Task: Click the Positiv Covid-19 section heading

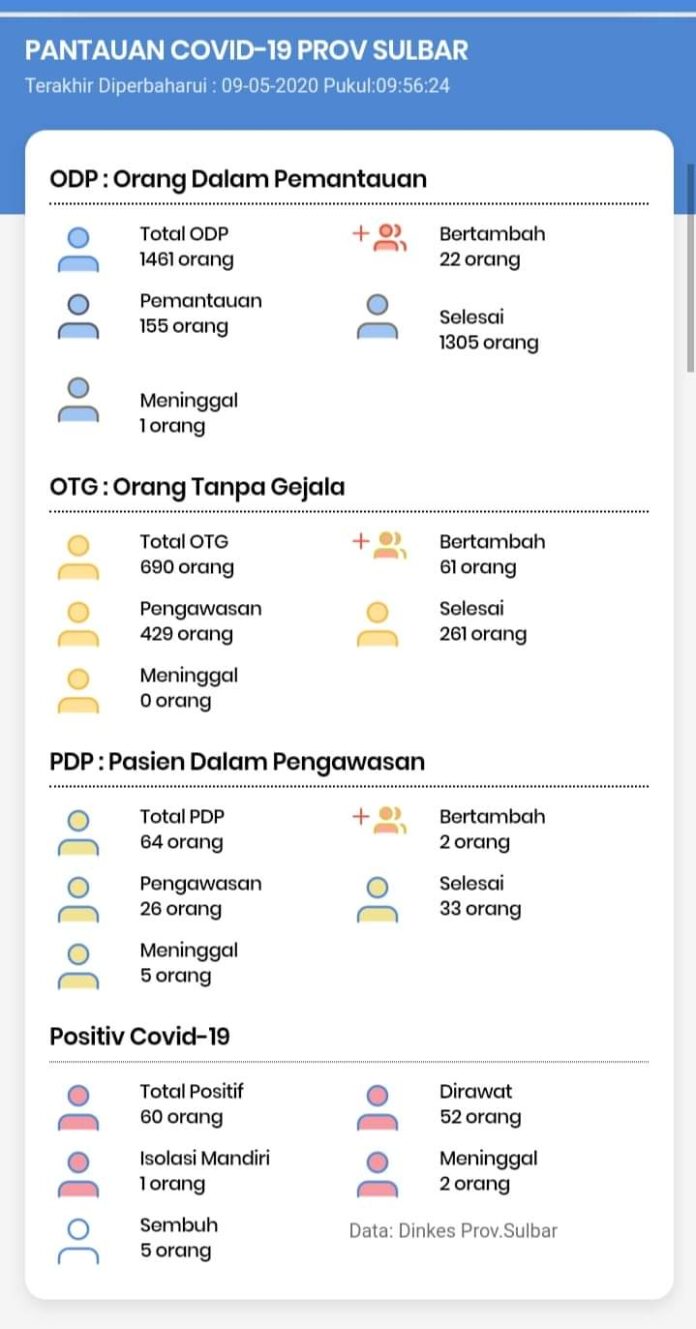Action: pyautogui.click(x=139, y=1036)
